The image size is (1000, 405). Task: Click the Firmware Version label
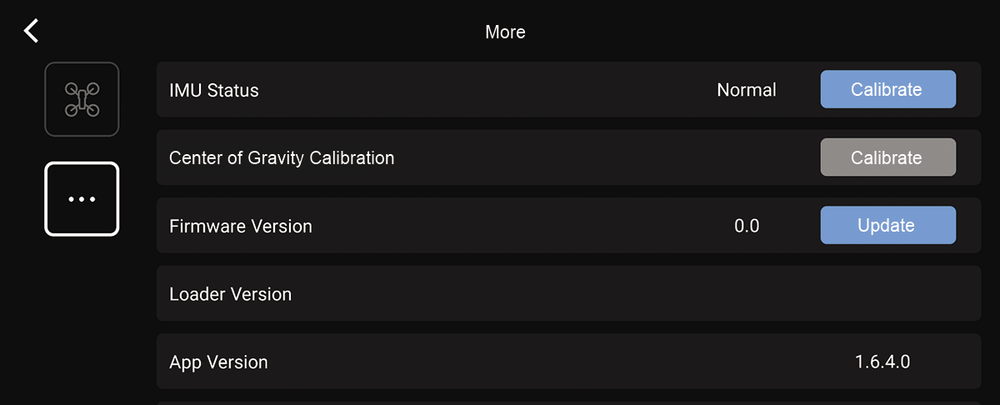pyautogui.click(x=240, y=226)
